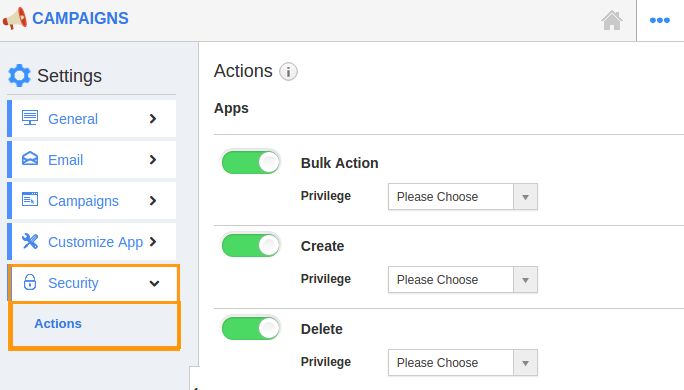684x390 pixels.
Task: Expand the Campaigns section chevron
Action: (x=153, y=201)
